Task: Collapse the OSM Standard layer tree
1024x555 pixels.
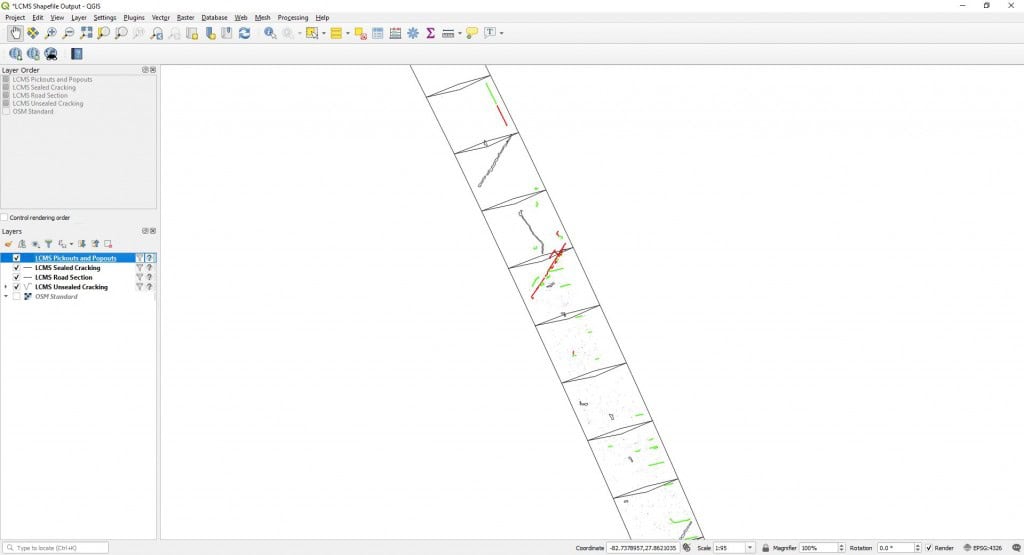Action: coord(6,296)
